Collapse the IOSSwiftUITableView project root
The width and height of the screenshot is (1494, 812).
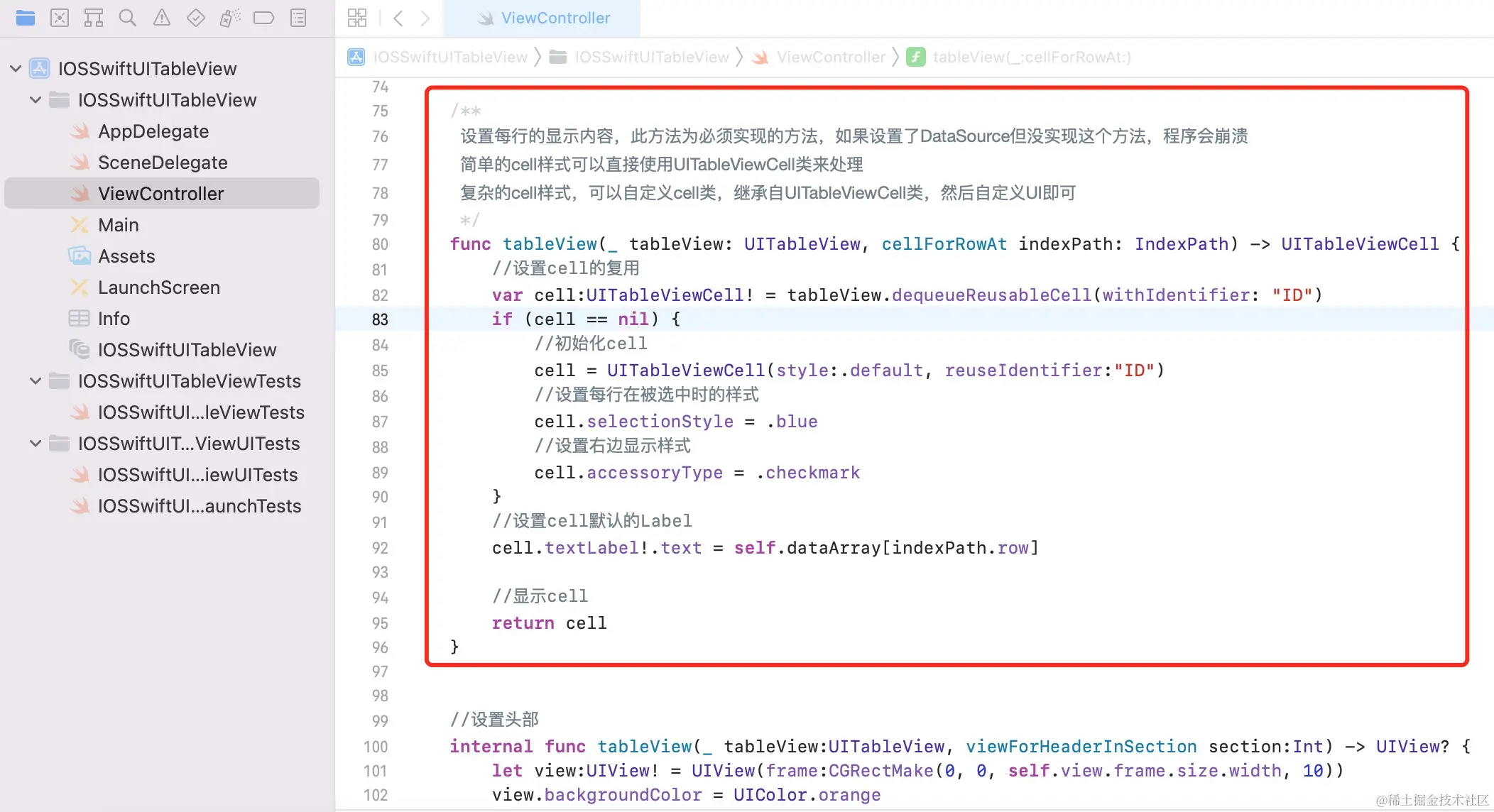(x=16, y=69)
